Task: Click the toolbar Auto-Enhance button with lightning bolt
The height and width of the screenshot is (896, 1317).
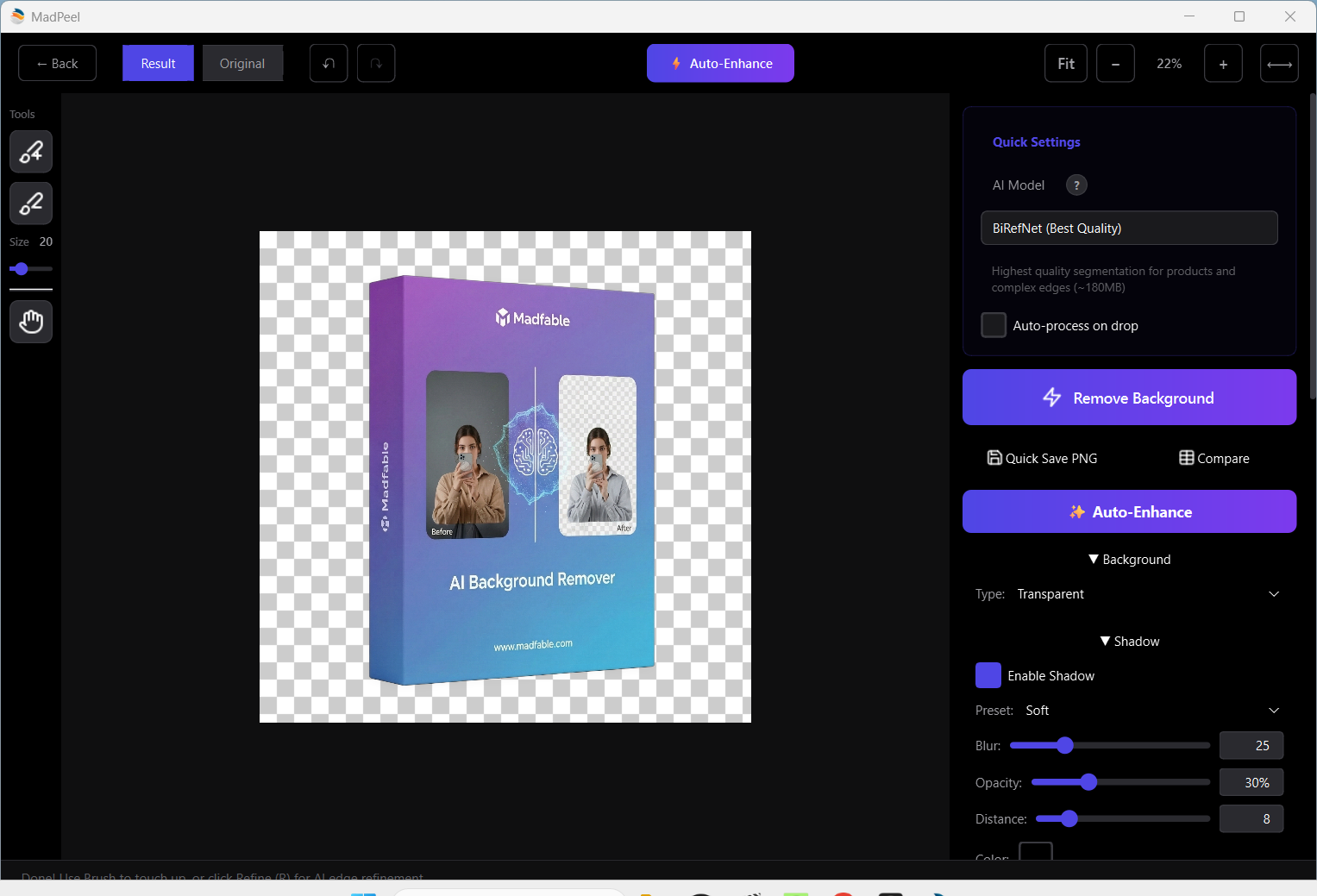Action: tap(720, 63)
